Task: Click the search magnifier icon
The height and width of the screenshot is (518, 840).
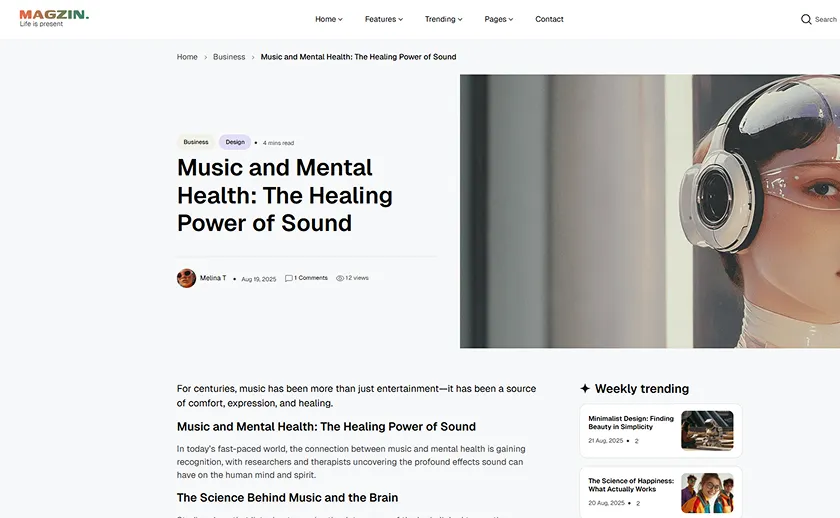Action: click(806, 19)
